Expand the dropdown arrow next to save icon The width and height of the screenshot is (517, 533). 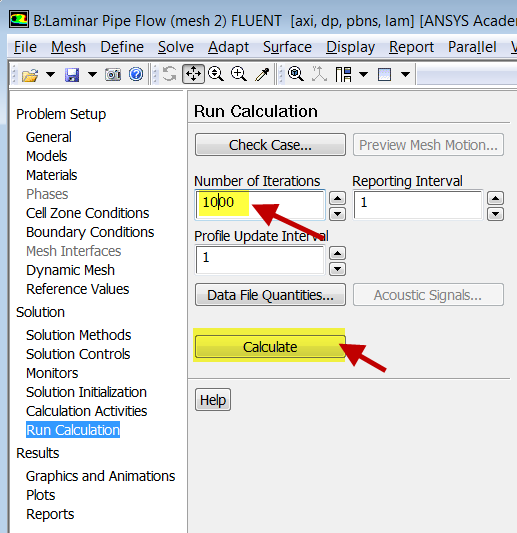[92, 74]
